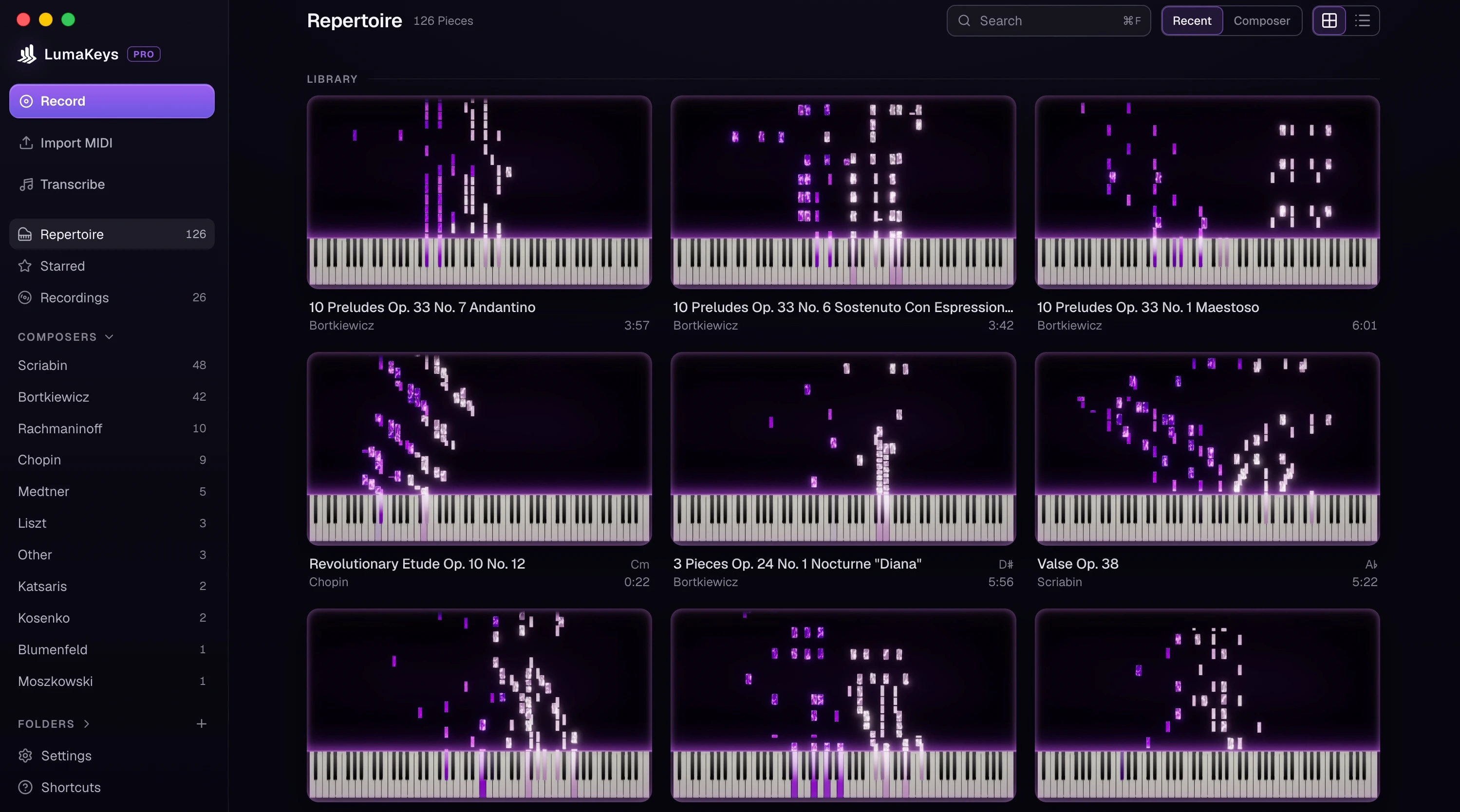1460x812 pixels.
Task: Click the Transcribe music note icon
Action: 25,184
